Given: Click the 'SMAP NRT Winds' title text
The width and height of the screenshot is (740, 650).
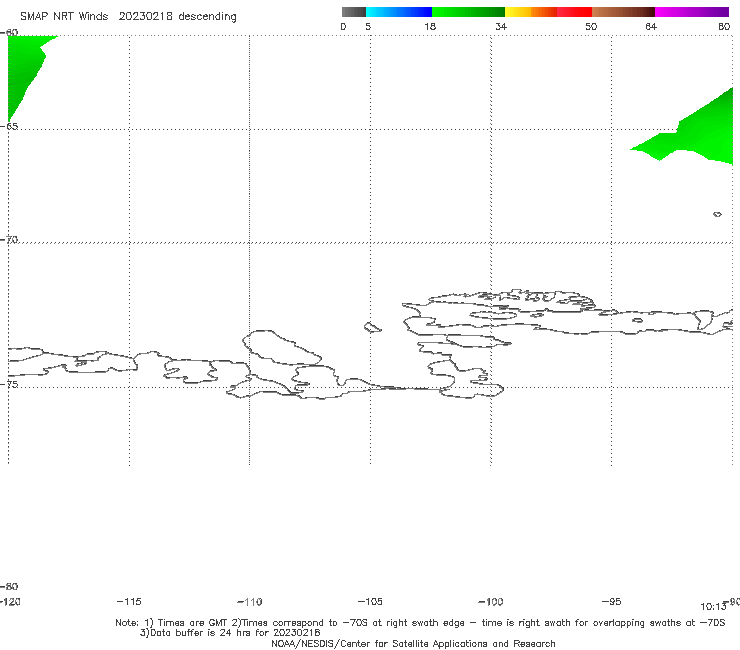Looking at the screenshot, I should click(64, 16).
